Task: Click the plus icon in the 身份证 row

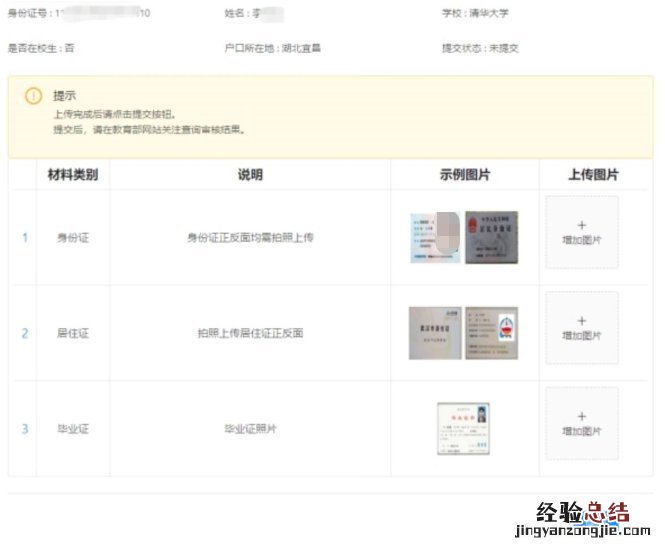Action: (582, 225)
